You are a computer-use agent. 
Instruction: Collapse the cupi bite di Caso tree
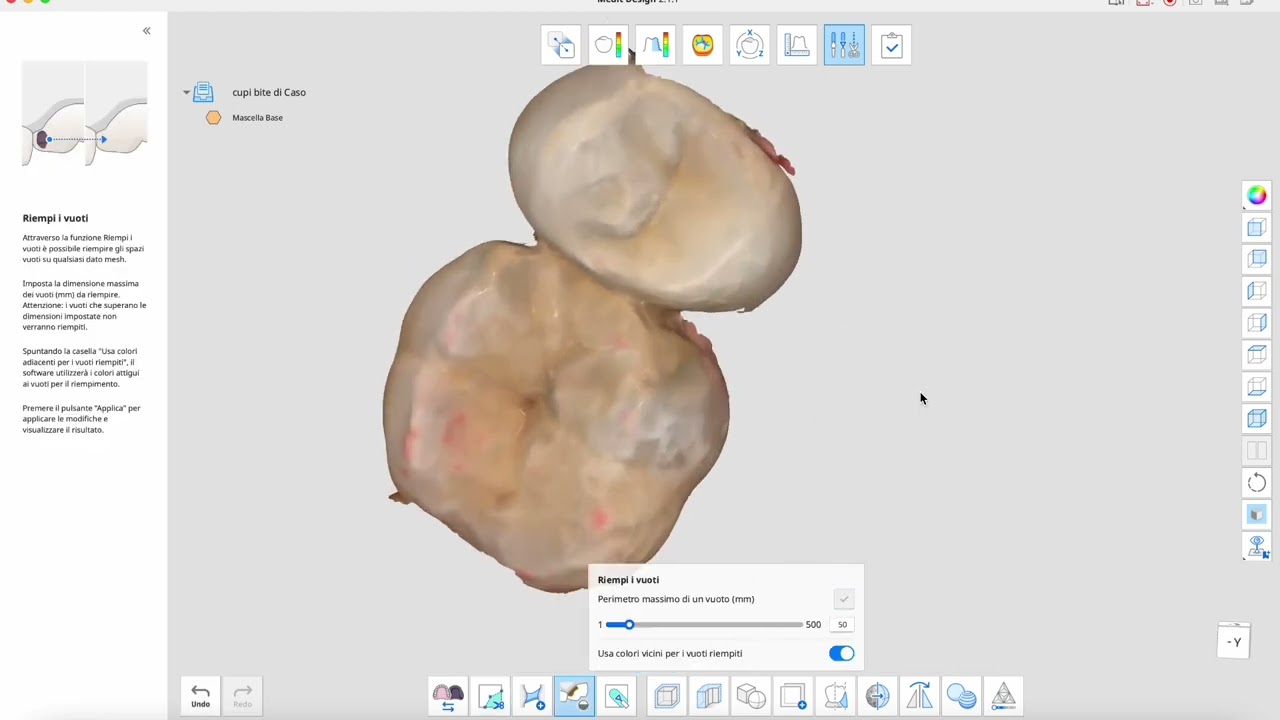click(x=186, y=92)
